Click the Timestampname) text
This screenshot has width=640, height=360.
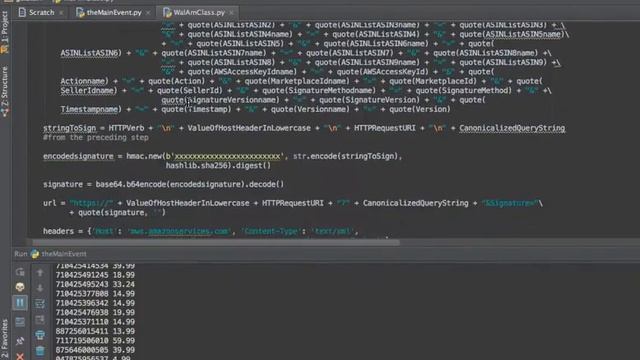point(91,109)
